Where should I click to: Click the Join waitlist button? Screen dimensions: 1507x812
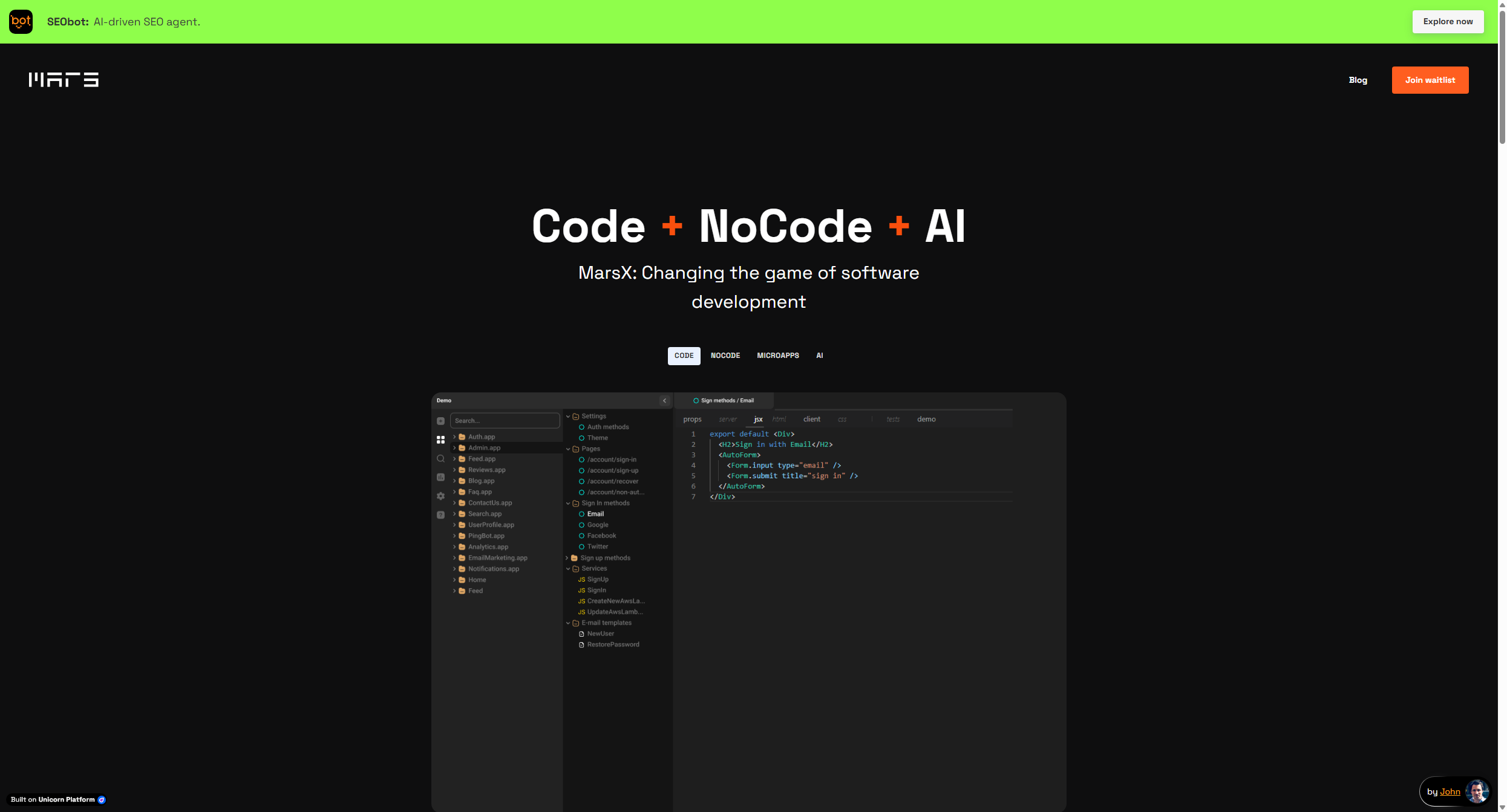click(x=1430, y=80)
